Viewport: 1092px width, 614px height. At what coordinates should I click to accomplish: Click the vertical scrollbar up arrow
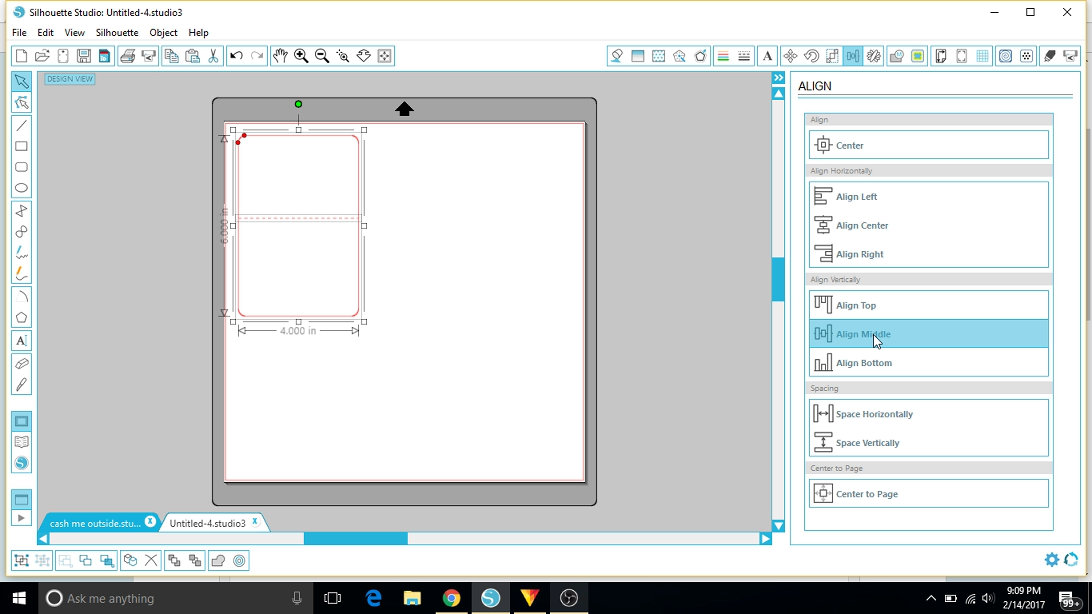coord(779,94)
